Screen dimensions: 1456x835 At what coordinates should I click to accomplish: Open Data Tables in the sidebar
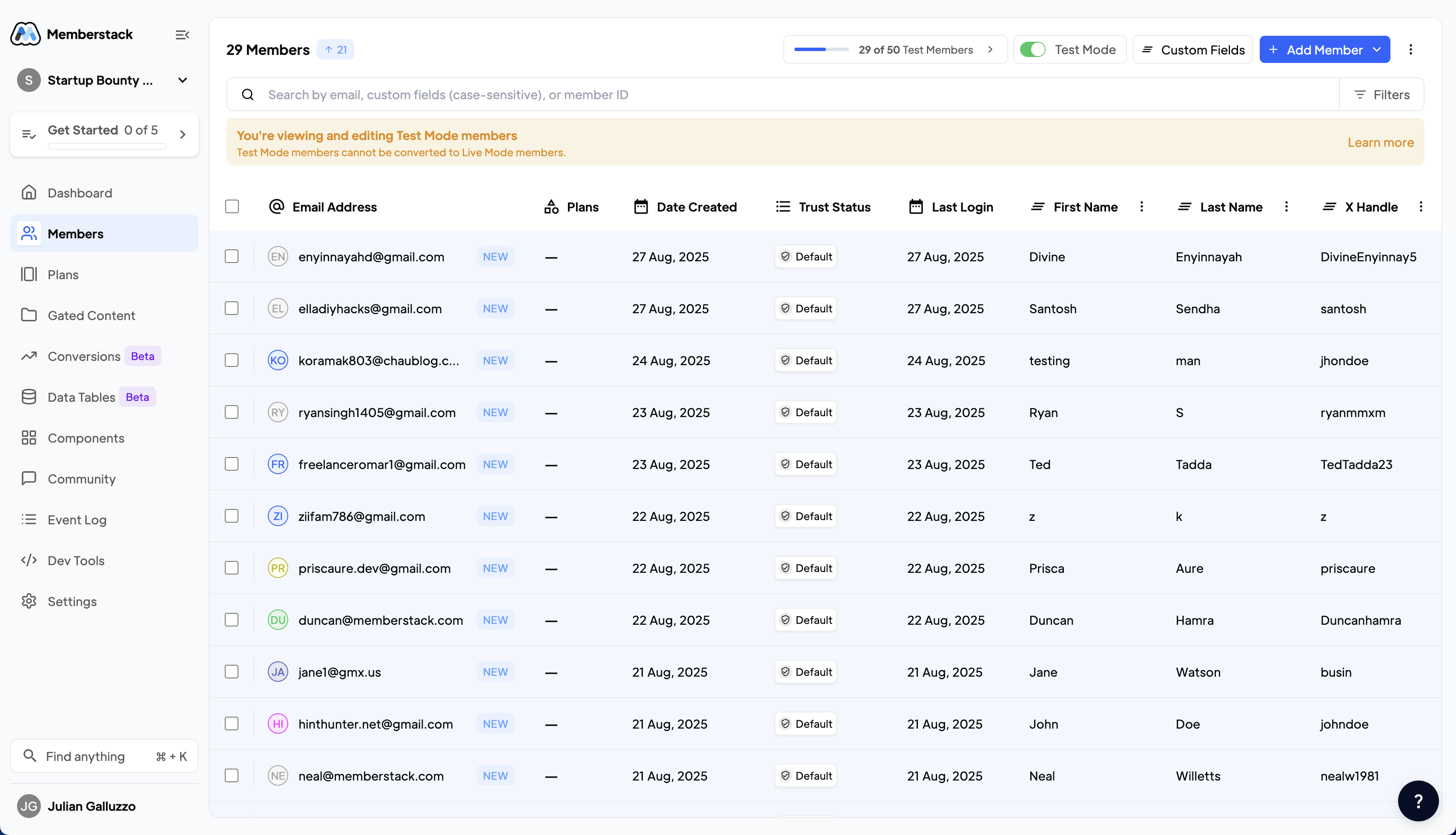click(104, 397)
